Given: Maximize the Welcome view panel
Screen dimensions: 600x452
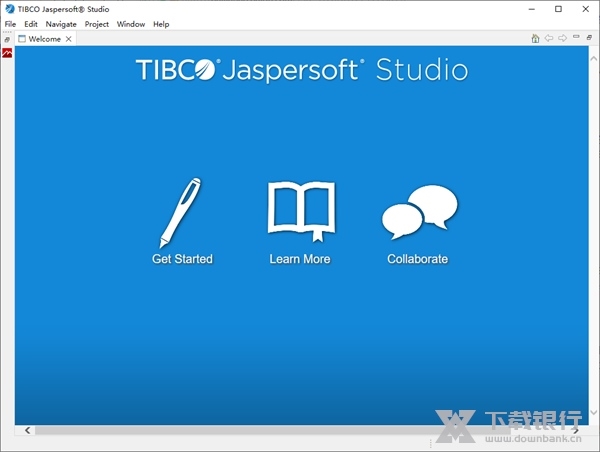Looking at the screenshot, I should [589, 38].
